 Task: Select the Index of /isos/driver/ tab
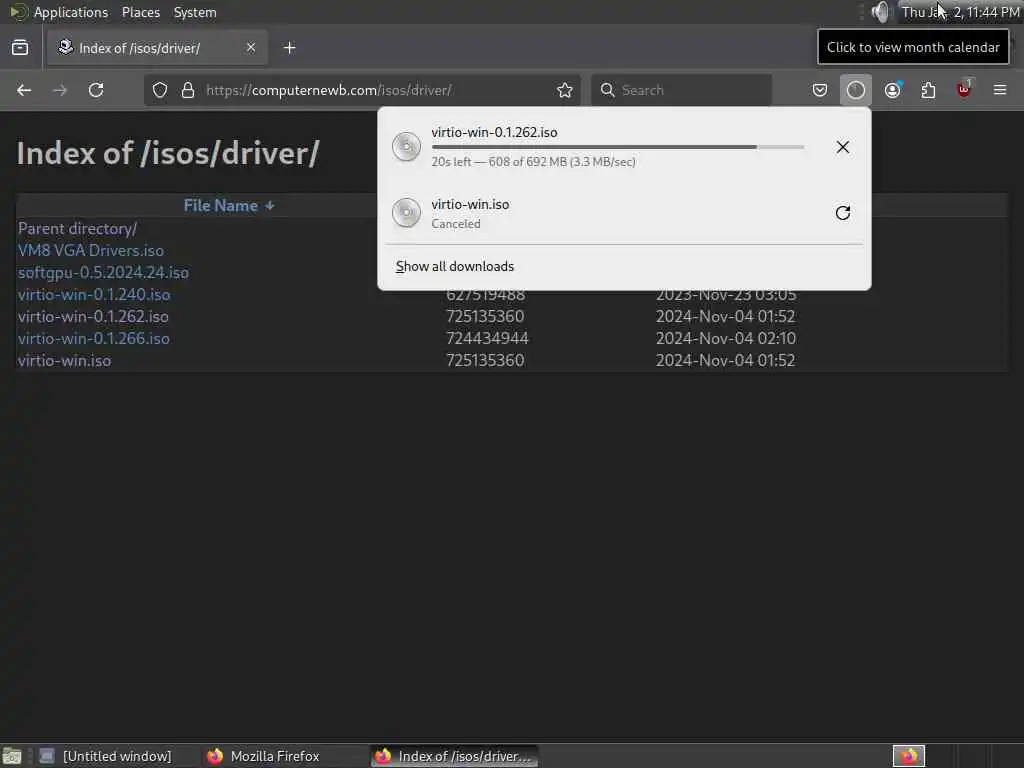coord(157,48)
